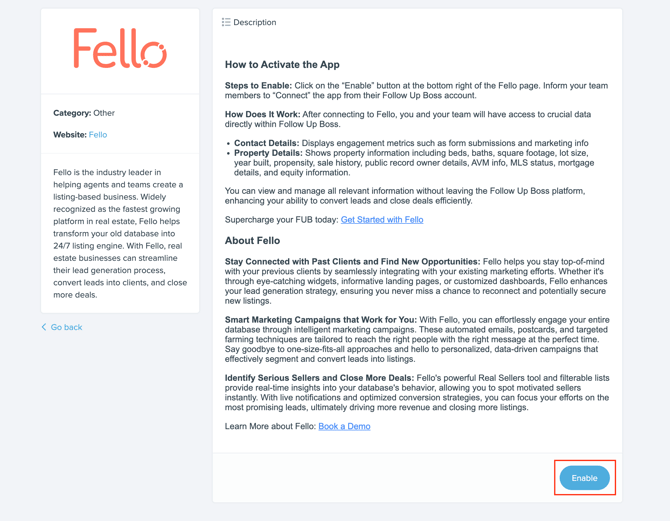Click the Fello logo image
The height and width of the screenshot is (521, 670).
point(120,48)
